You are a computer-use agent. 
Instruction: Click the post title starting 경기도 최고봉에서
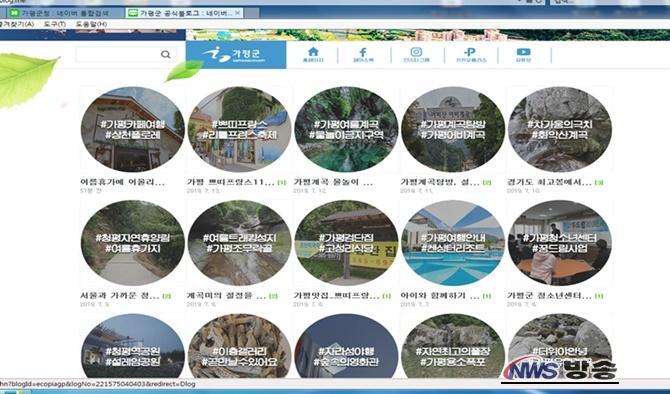(x=550, y=182)
